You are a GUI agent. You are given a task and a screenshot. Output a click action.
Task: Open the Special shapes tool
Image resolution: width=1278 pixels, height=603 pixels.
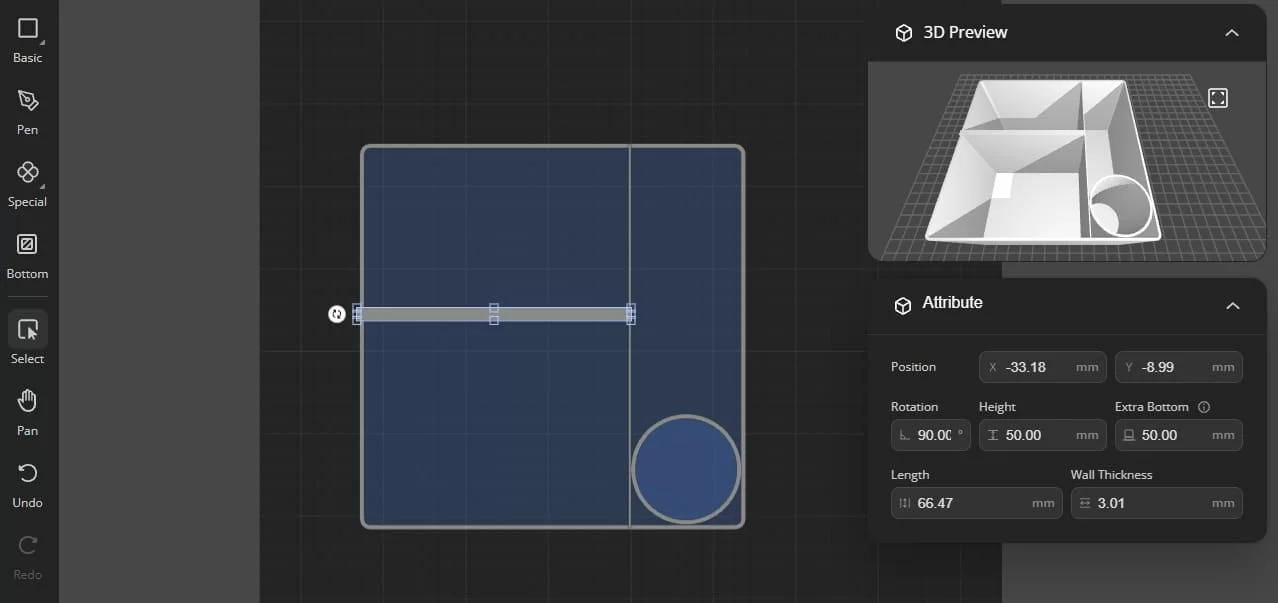pos(28,184)
